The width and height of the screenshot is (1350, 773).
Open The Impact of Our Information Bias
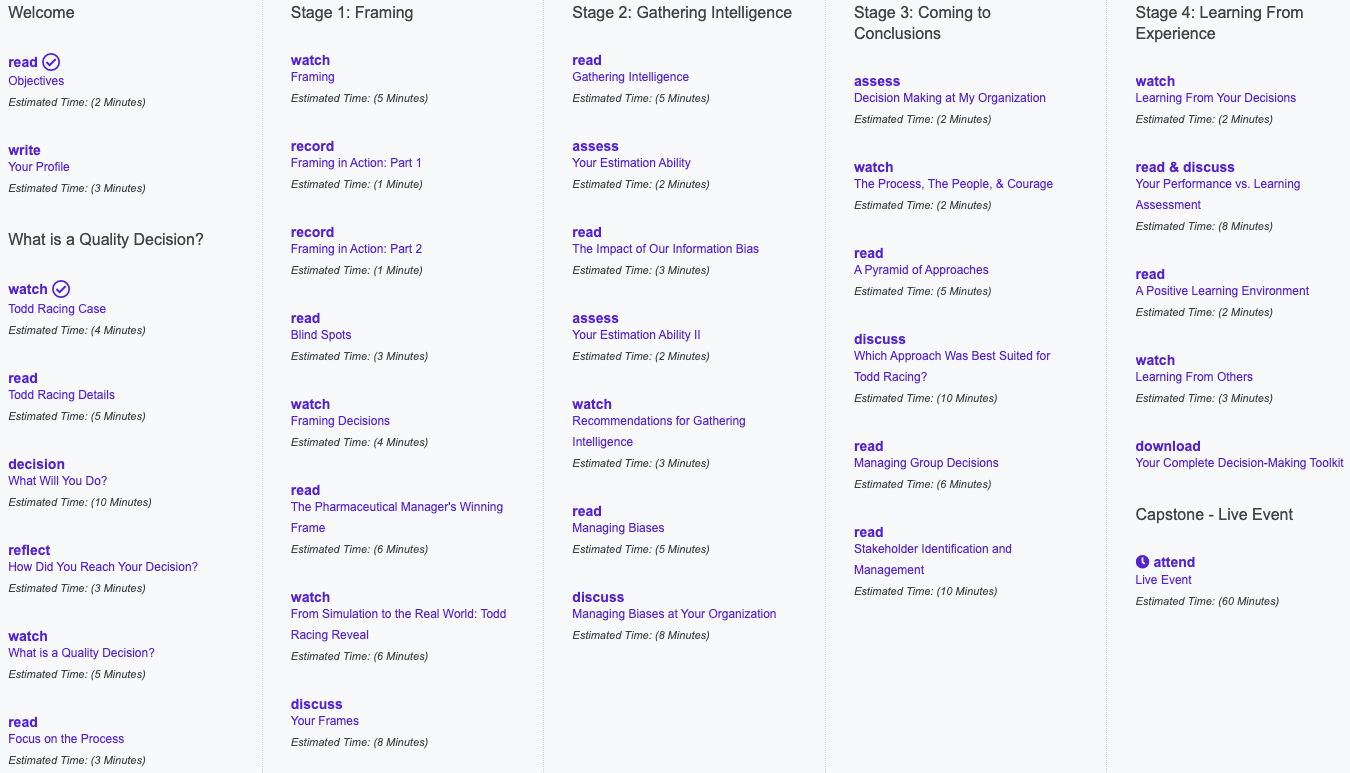point(665,249)
